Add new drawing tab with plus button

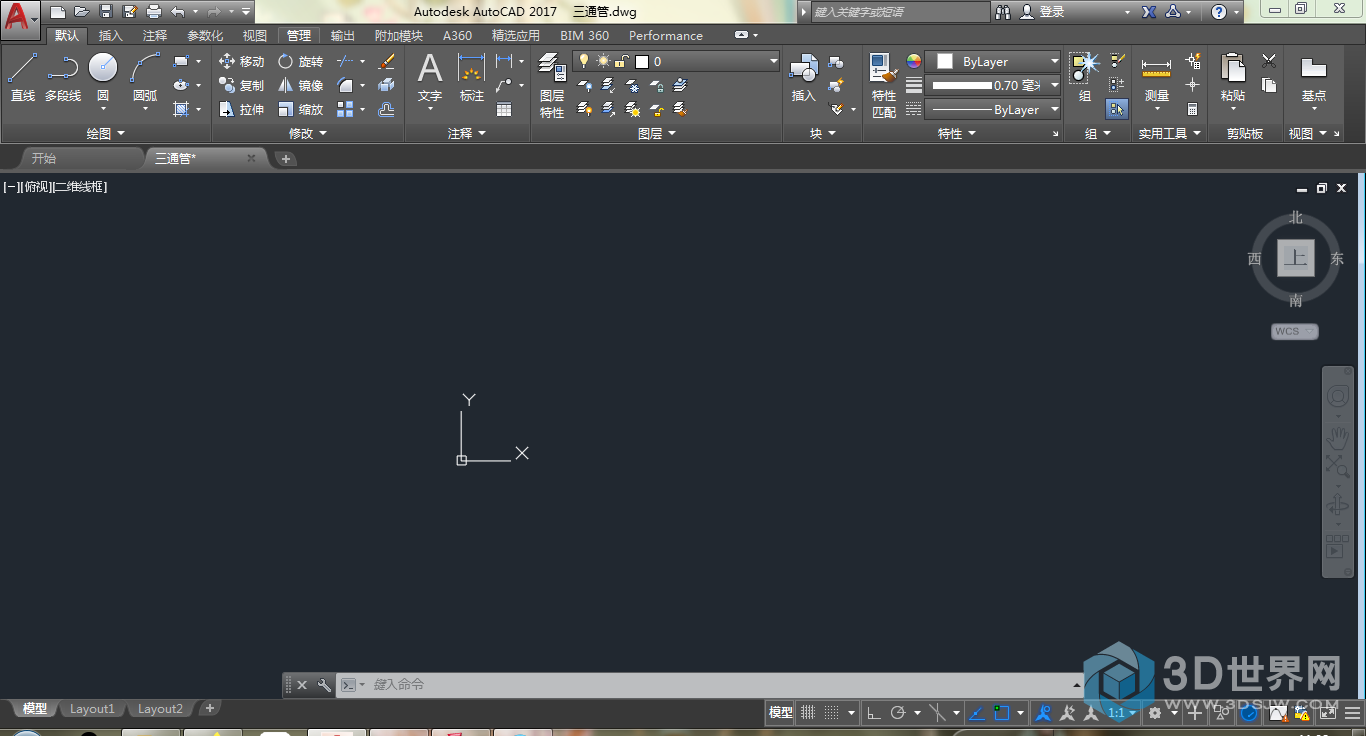[285, 158]
